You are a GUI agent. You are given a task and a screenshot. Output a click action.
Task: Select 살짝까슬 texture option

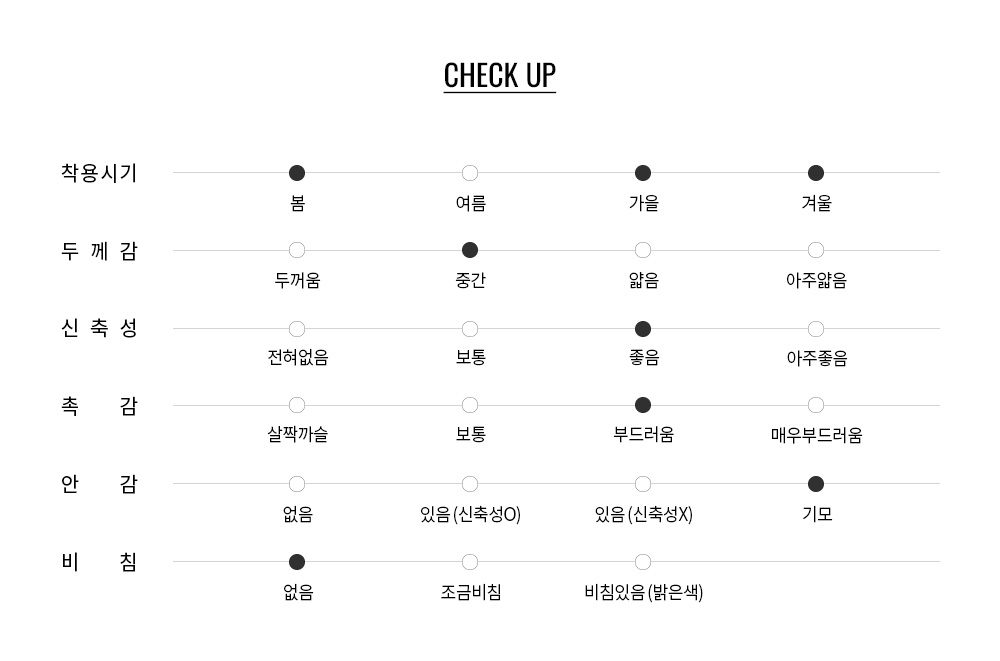297,405
